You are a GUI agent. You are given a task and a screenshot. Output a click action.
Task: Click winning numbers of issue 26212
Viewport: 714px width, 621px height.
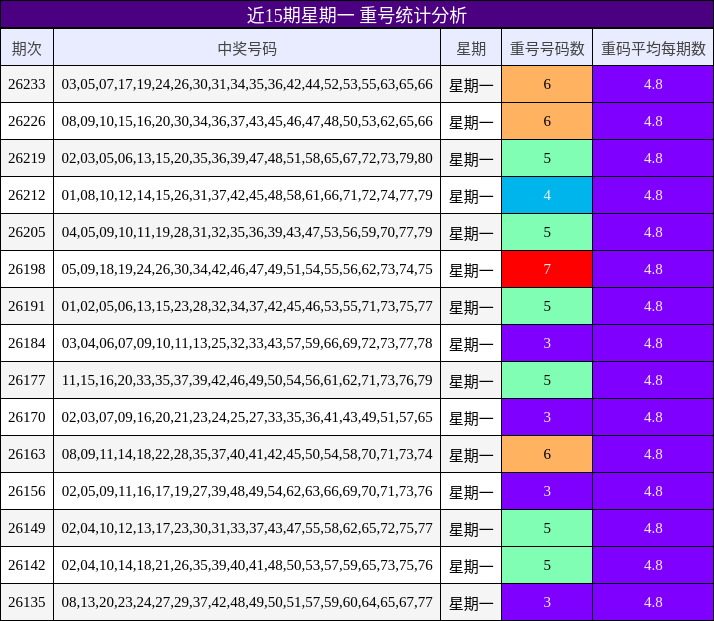pos(247,195)
